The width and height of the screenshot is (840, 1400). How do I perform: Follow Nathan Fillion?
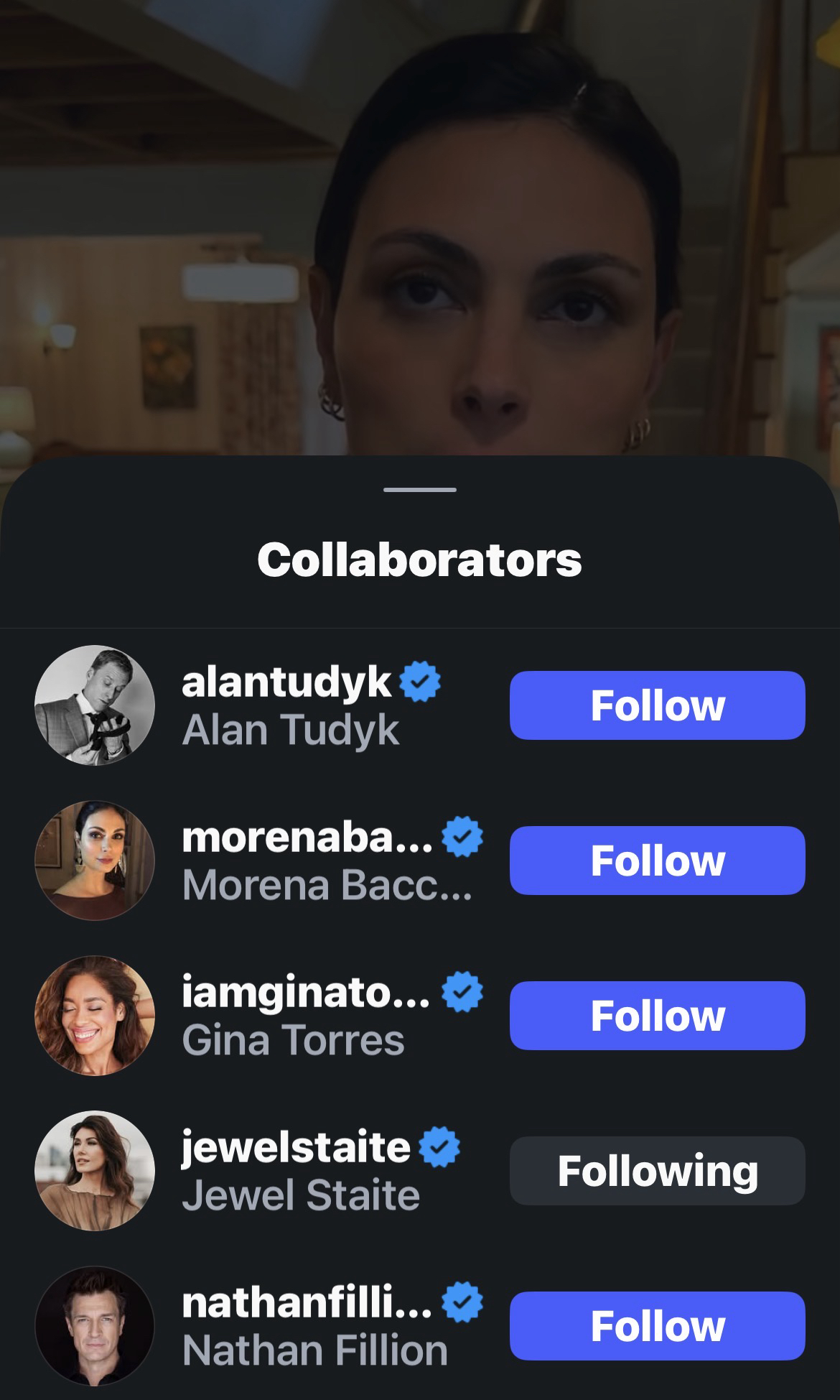coord(657,1326)
